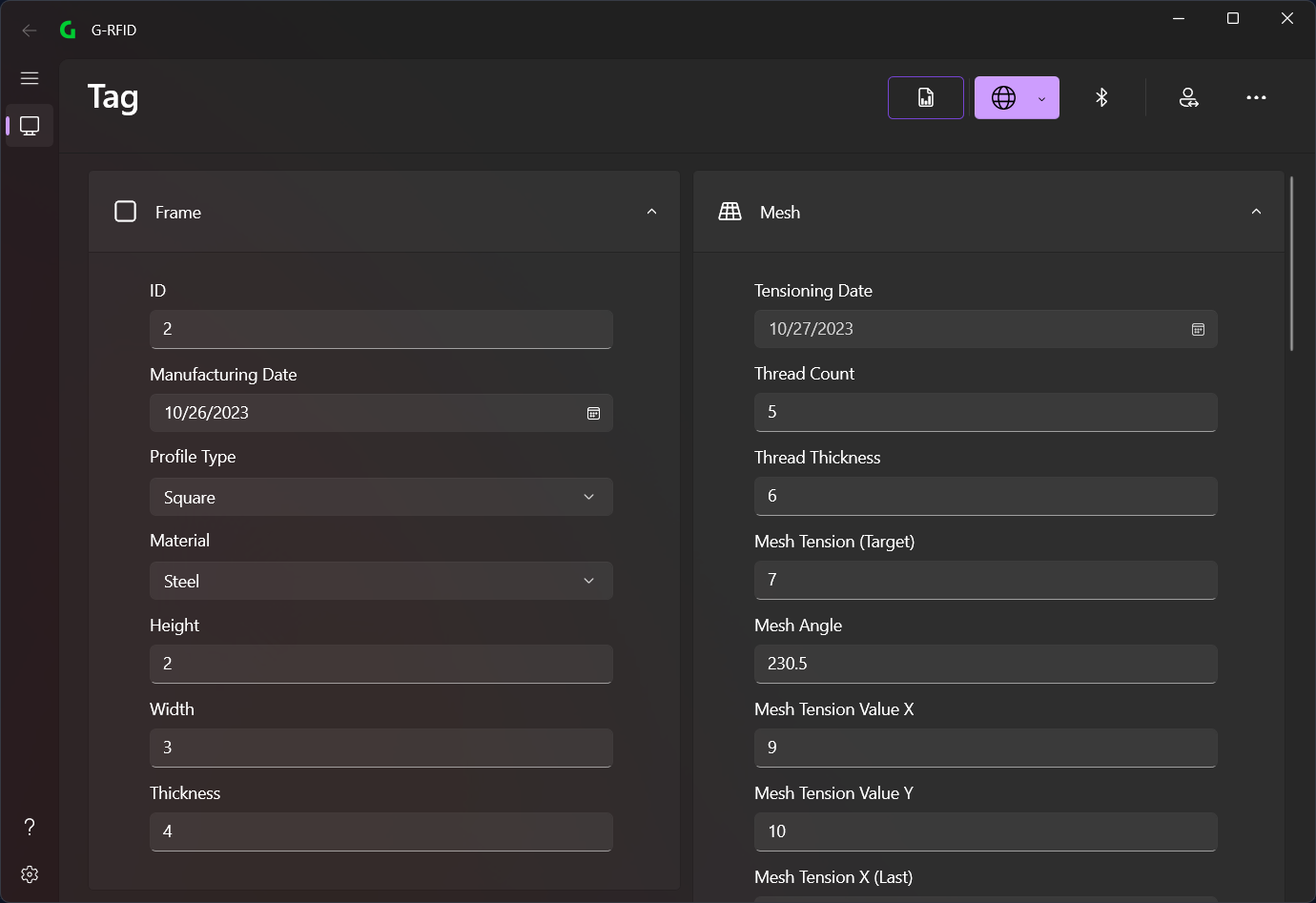1316x903 pixels.
Task: Open the help question mark
Action: [x=30, y=827]
